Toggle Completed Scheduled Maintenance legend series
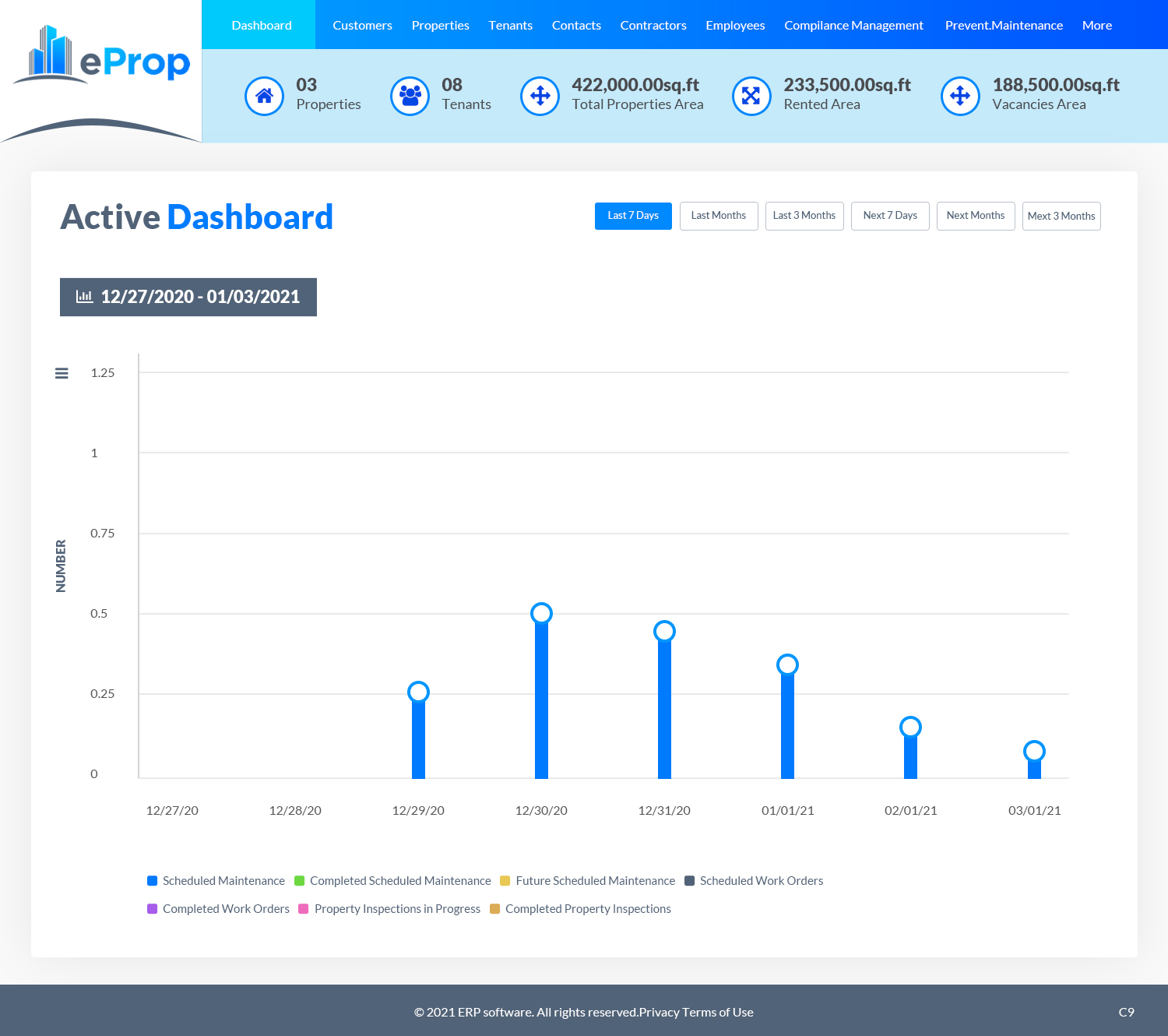Image resolution: width=1168 pixels, height=1036 pixels. point(393,881)
